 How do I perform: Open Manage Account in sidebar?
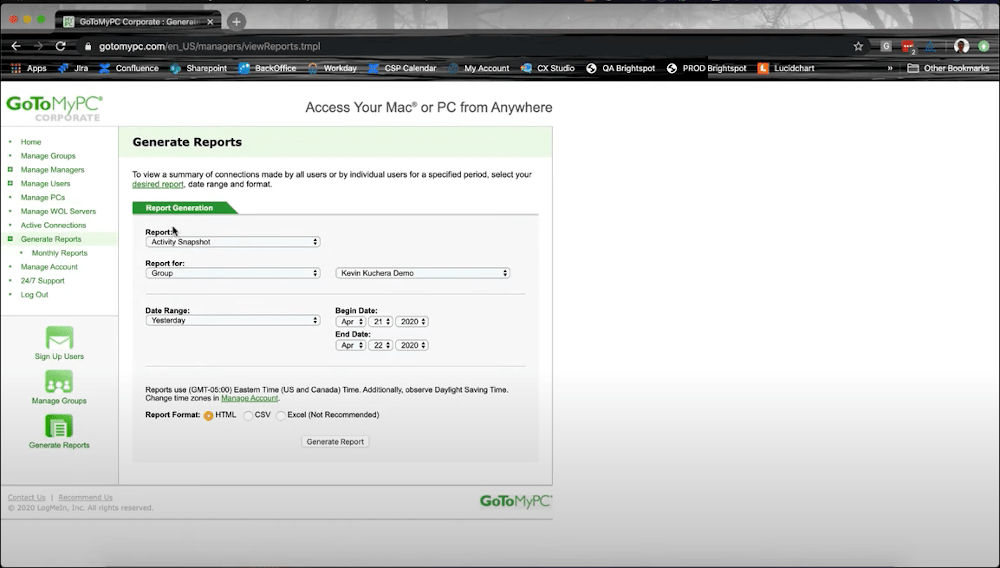[x=49, y=267]
